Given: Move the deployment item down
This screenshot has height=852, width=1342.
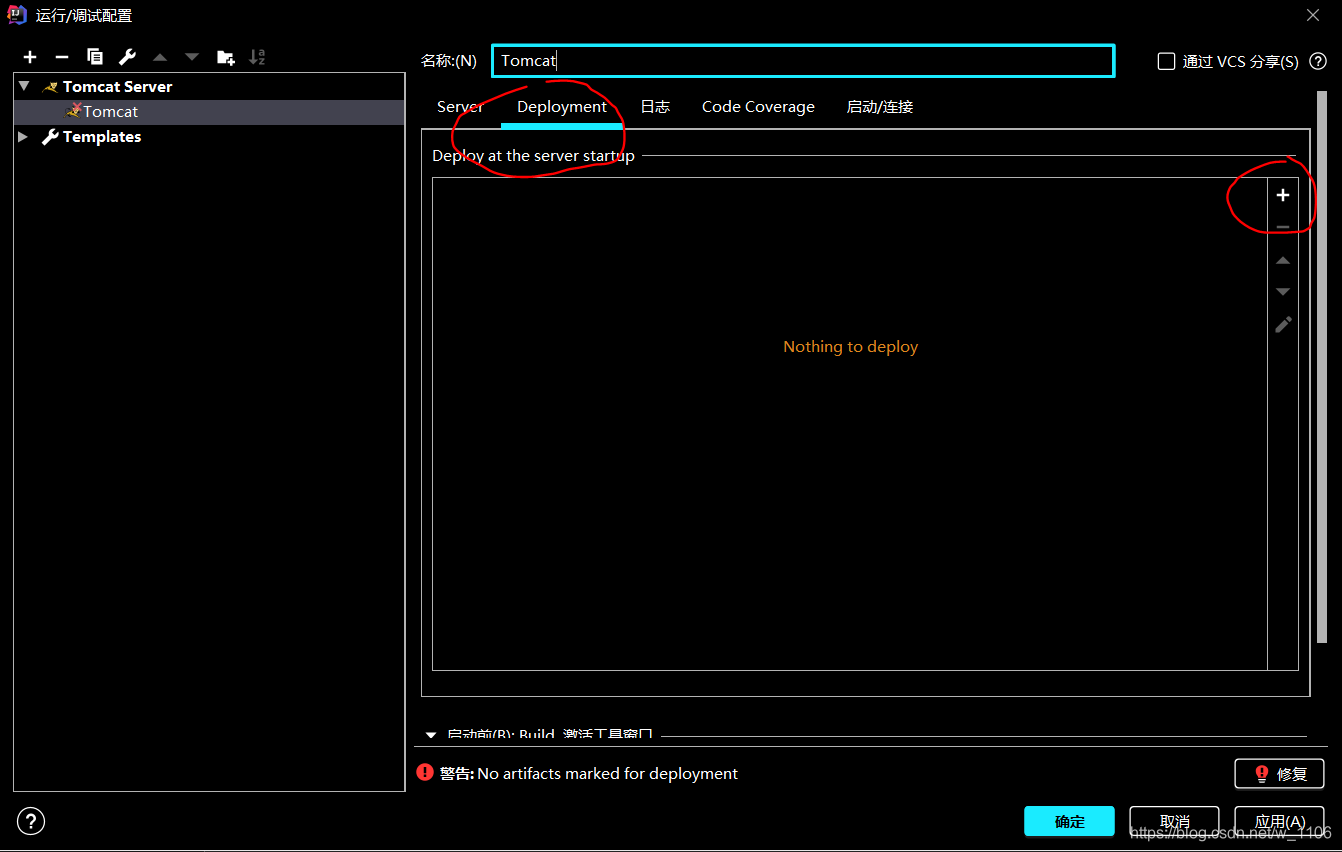Looking at the screenshot, I should pos(1283,292).
